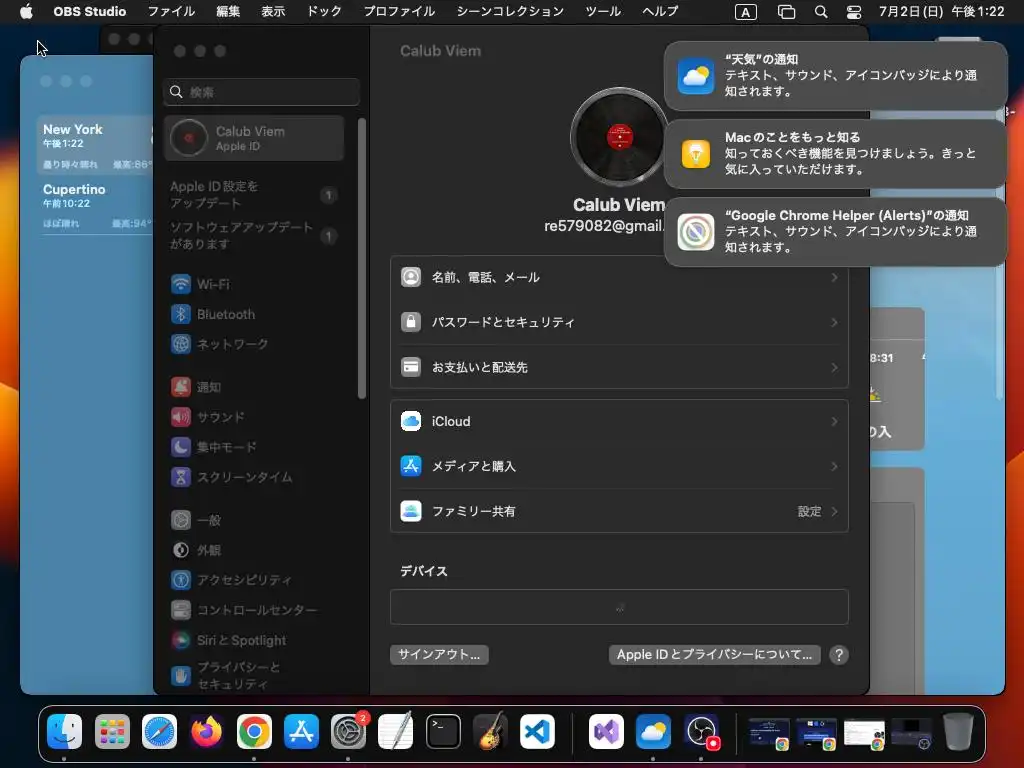
Task: Open iCloud settings row
Action: [619, 421]
